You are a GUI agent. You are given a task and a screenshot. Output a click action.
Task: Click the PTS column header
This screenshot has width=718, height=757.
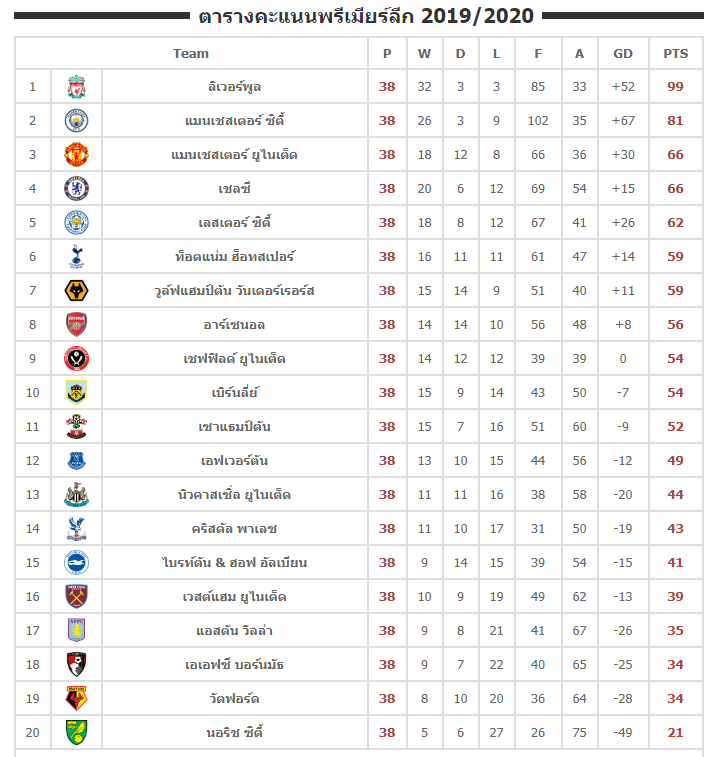coord(675,54)
